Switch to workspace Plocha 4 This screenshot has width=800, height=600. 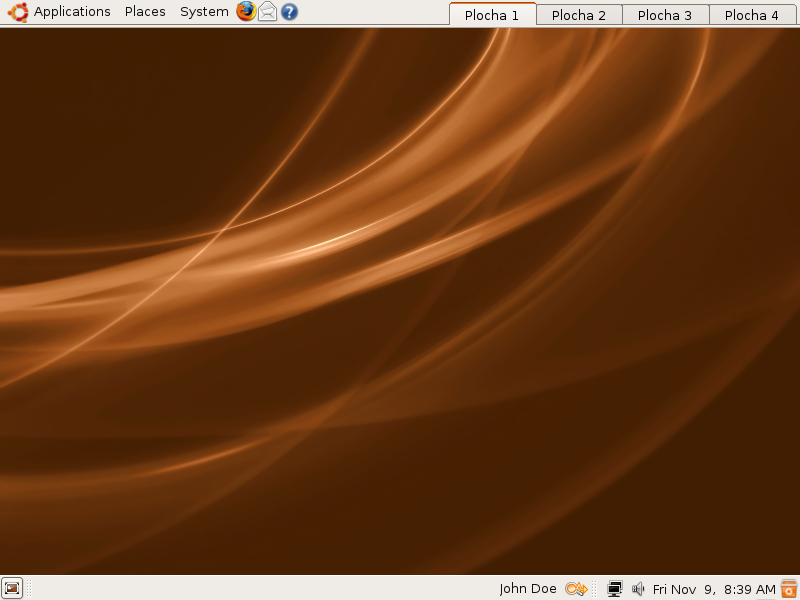(752, 15)
